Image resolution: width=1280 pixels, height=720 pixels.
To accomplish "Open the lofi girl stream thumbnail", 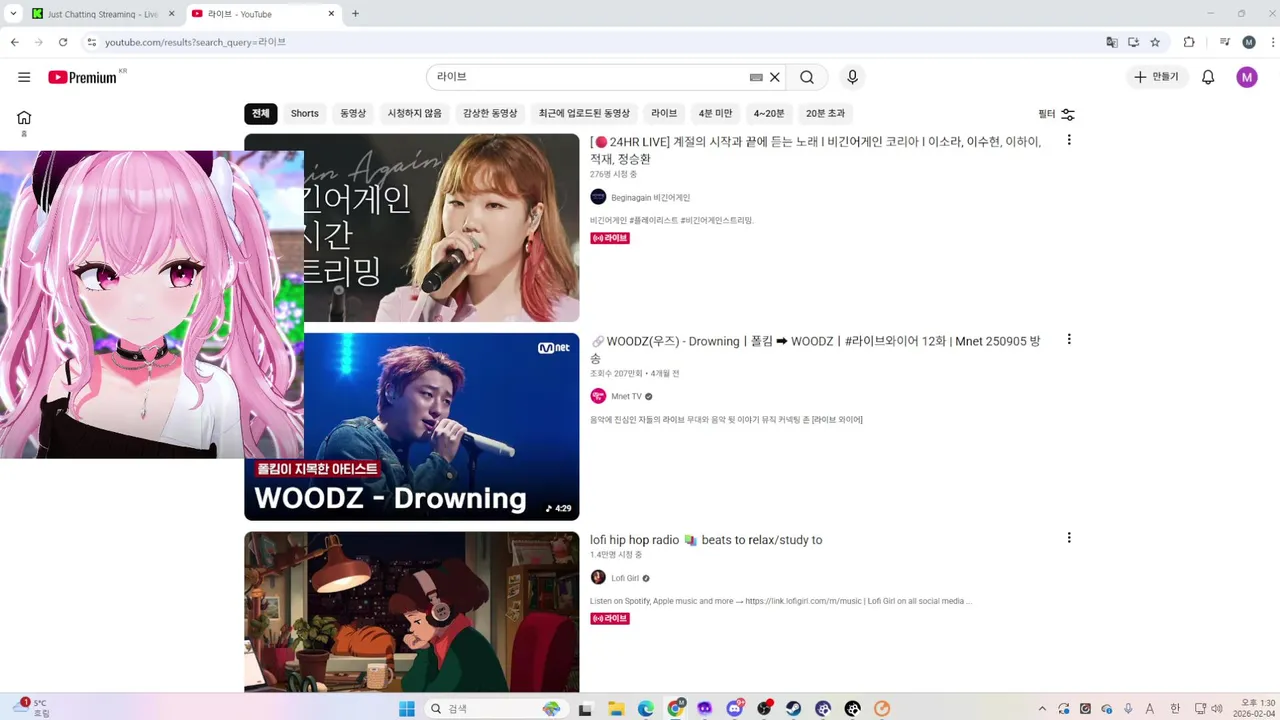I will 412,612.
